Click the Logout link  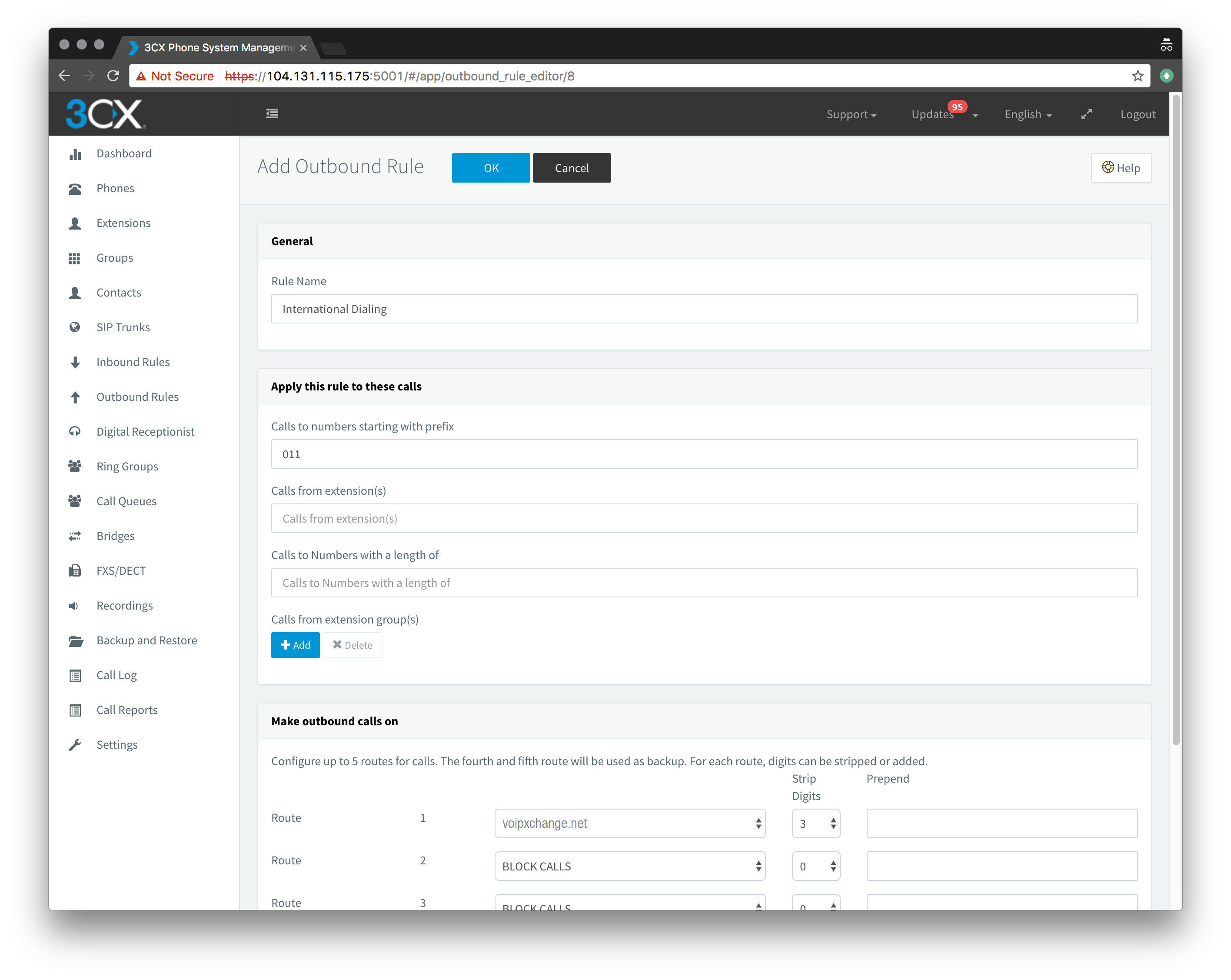pos(1138,114)
